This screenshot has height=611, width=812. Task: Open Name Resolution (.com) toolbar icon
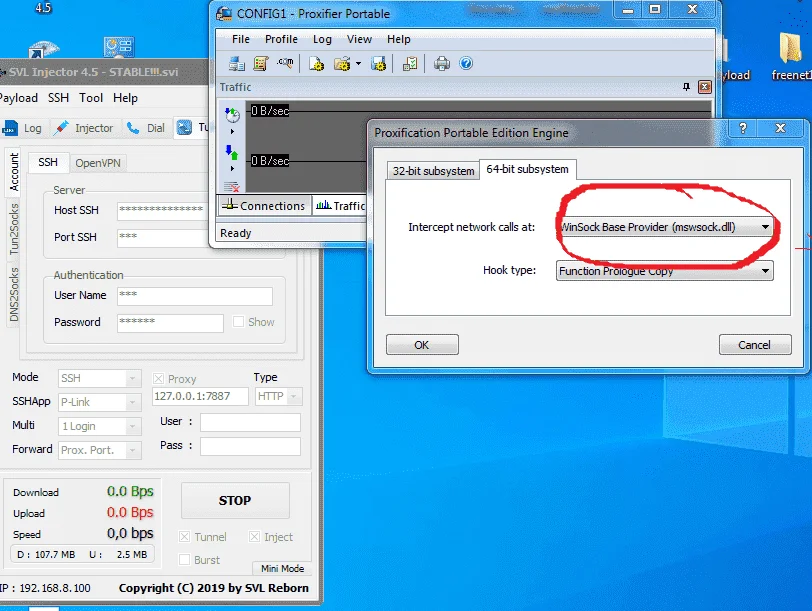click(285, 63)
